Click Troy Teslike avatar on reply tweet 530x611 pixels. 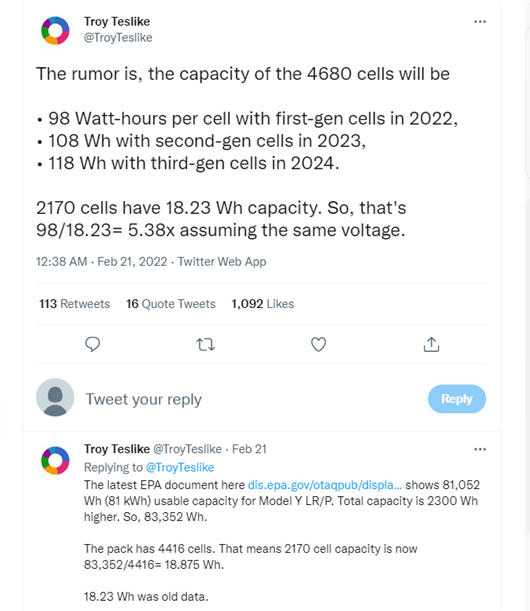[x=55, y=460]
